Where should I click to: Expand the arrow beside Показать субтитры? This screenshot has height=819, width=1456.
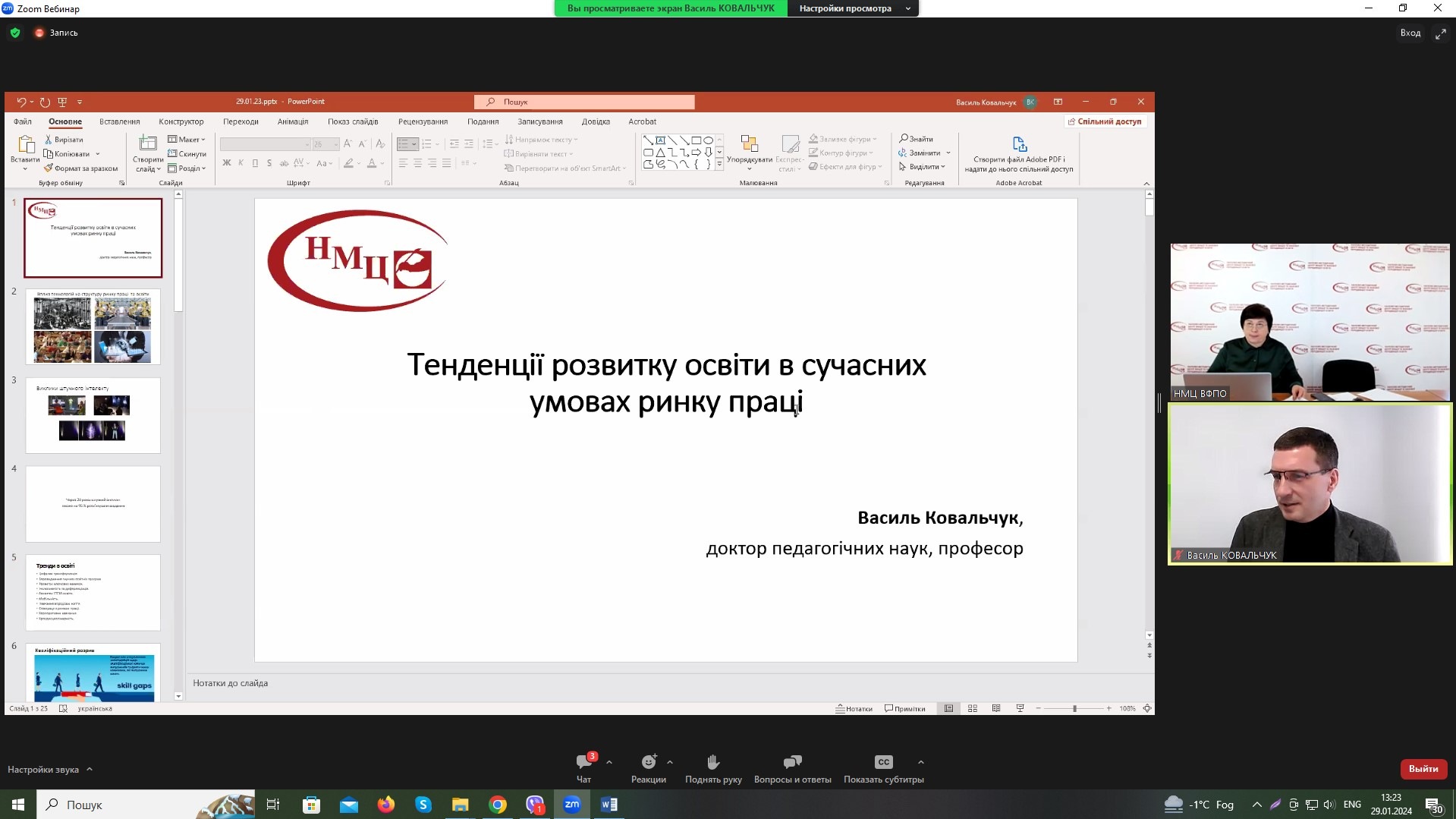coord(921,762)
